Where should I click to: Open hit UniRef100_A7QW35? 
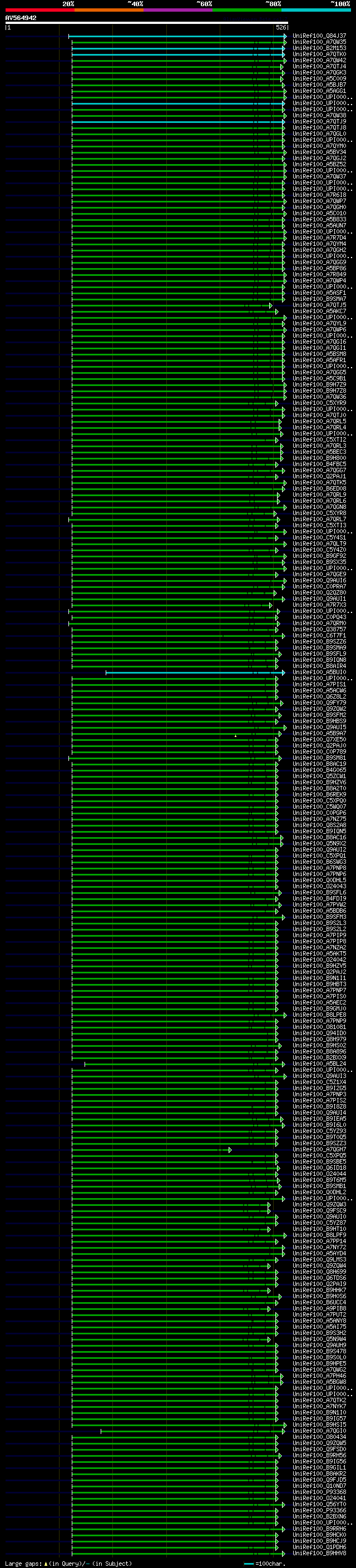(x=319, y=42)
